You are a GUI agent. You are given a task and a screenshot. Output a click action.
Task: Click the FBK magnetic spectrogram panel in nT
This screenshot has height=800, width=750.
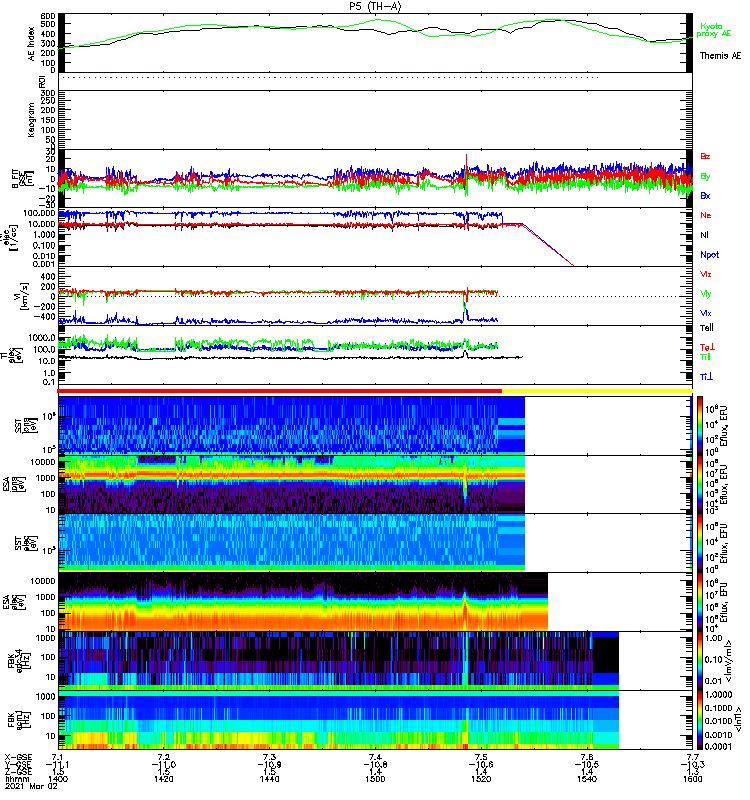(339, 720)
